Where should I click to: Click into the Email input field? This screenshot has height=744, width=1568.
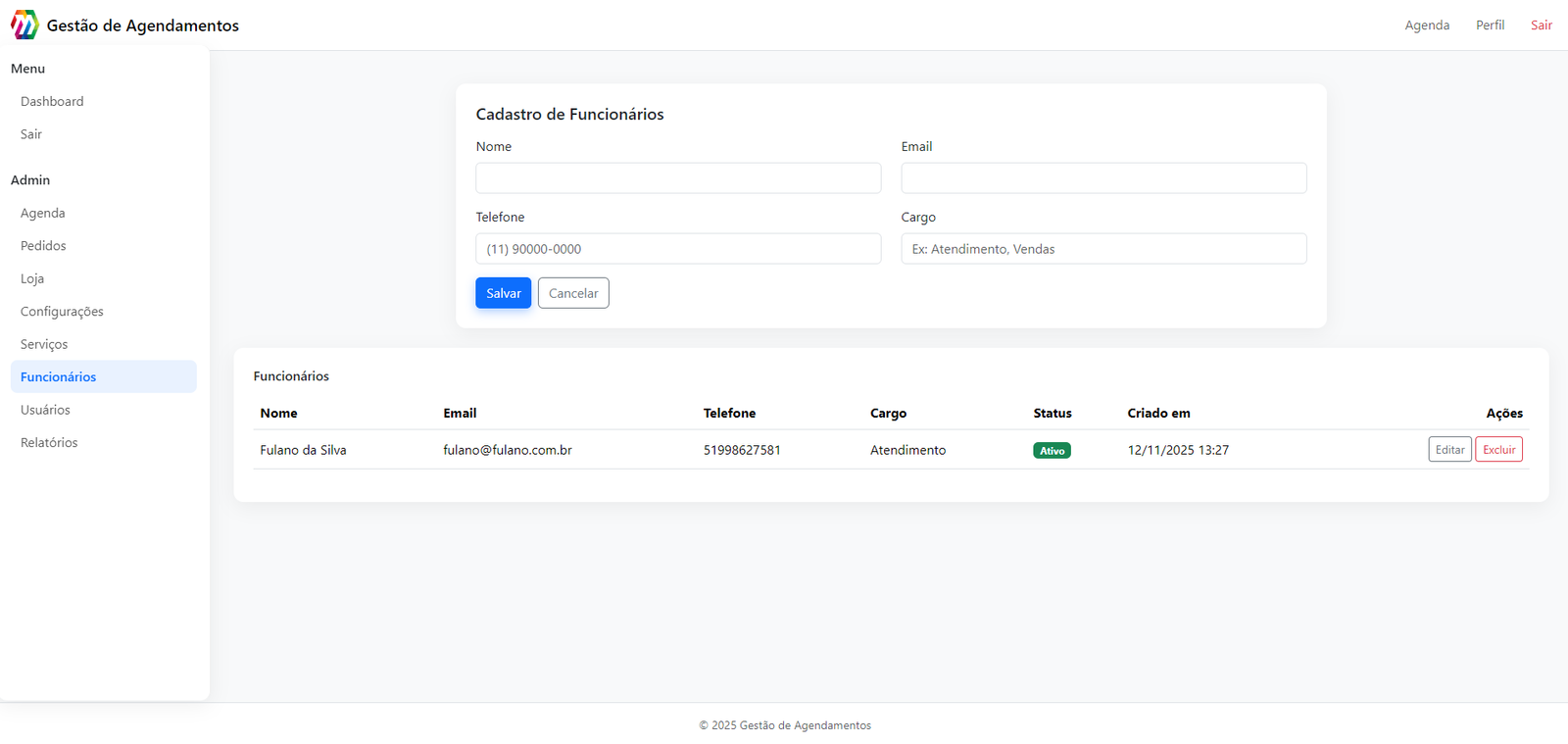pos(1103,178)
